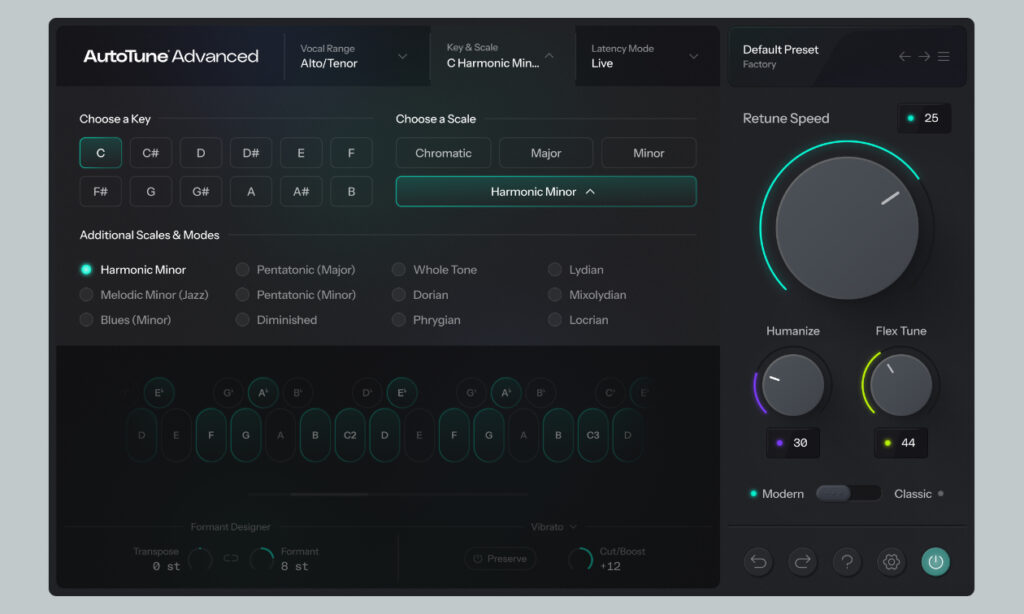
Task: Click the Transpose knob
Action: 200,559
